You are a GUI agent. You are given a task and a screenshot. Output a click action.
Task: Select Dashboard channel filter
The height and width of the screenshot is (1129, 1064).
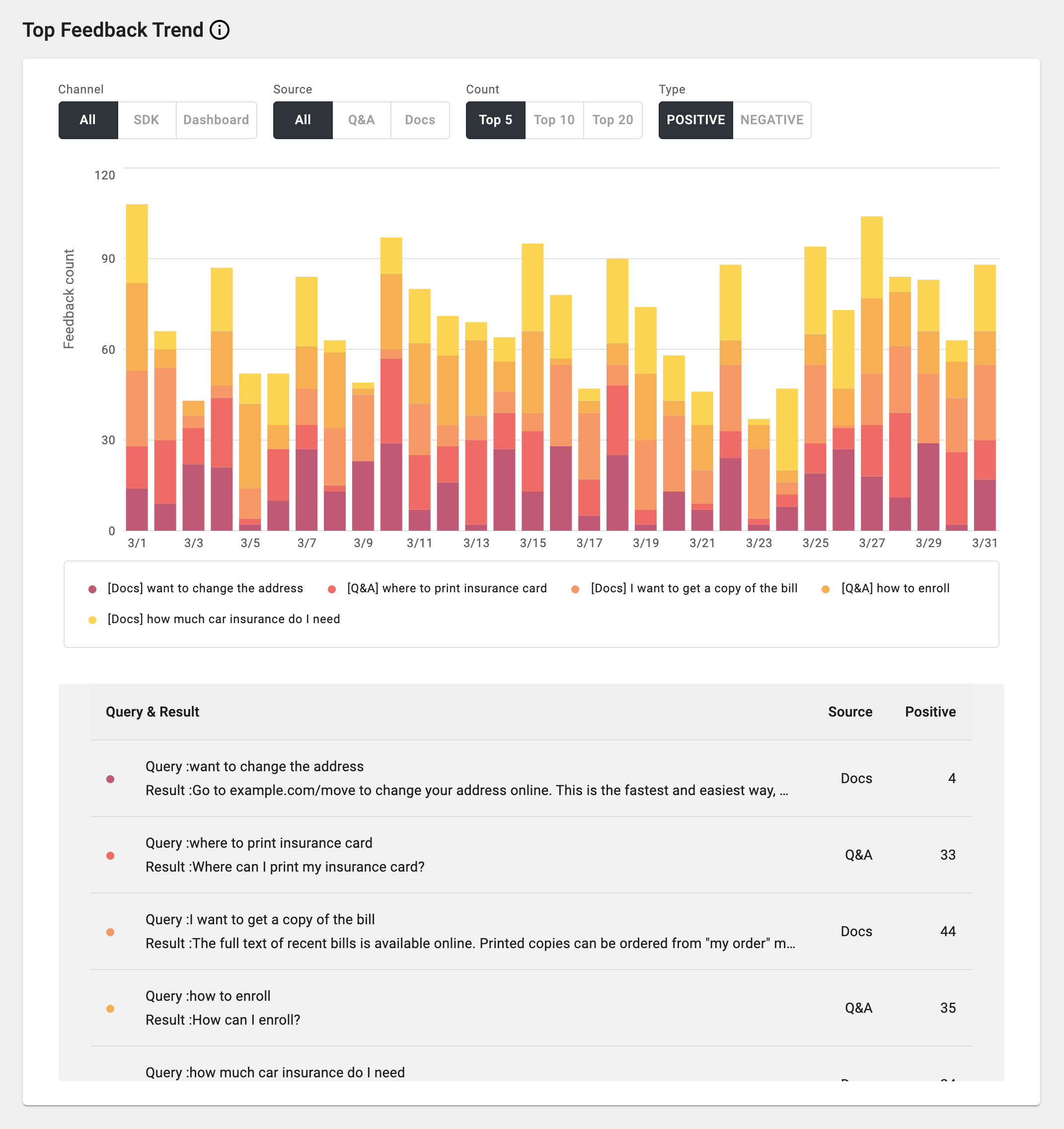click(216, 120)
